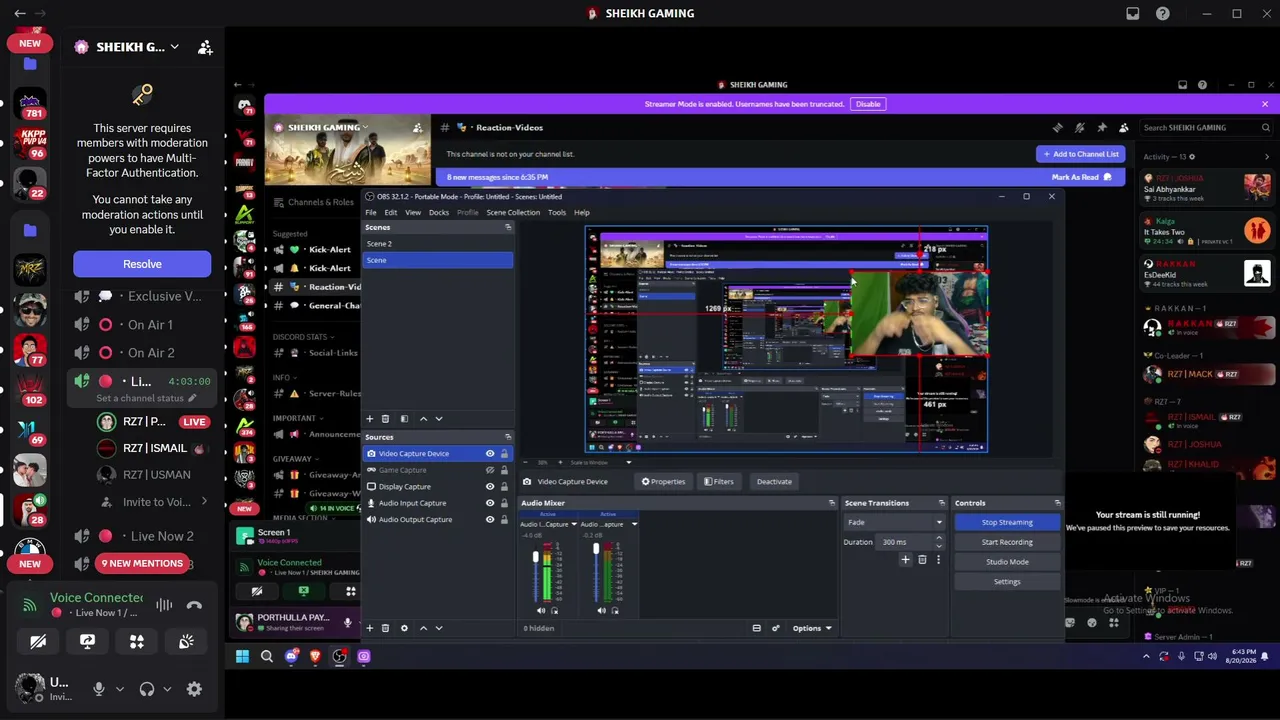Open microphone options chevron in user panel
Viewport: 1280px width, 720px height.
[120, 689]
